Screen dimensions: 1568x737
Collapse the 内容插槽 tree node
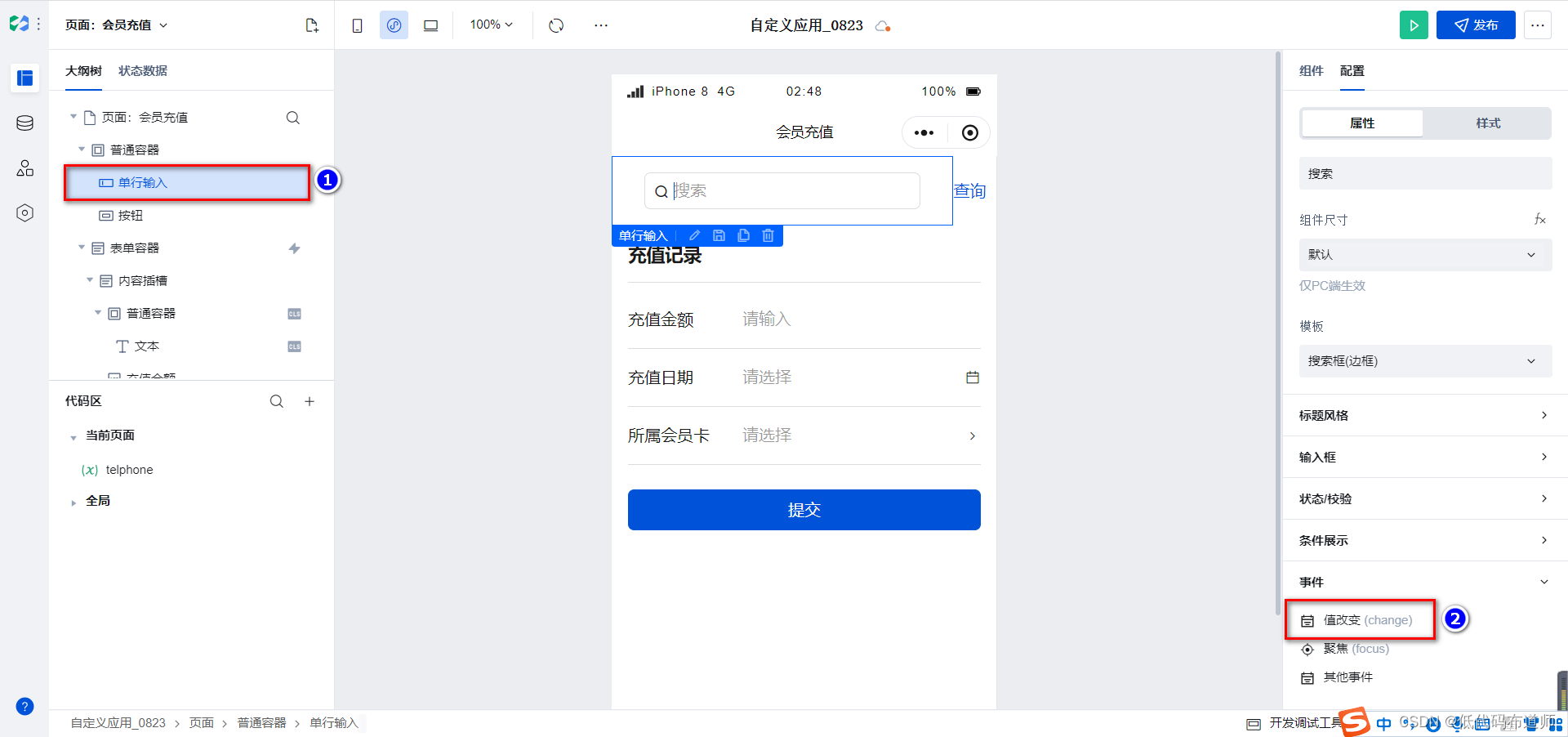(90, 280)
